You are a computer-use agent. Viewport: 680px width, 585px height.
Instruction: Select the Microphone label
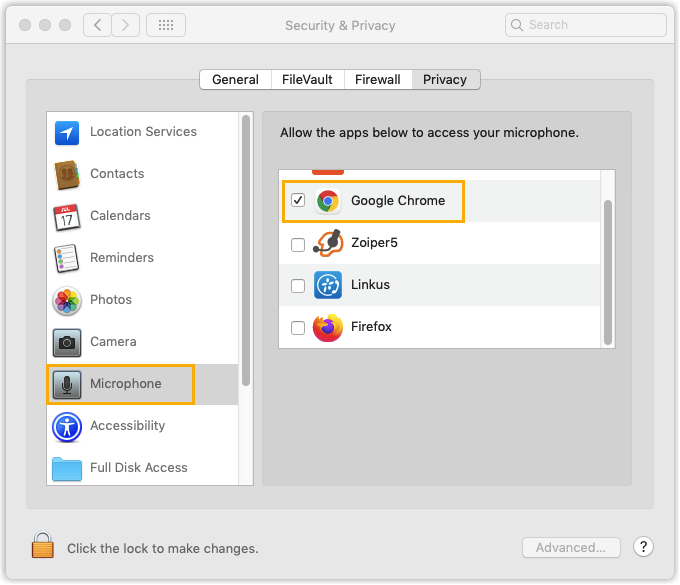tap(126, 384)
